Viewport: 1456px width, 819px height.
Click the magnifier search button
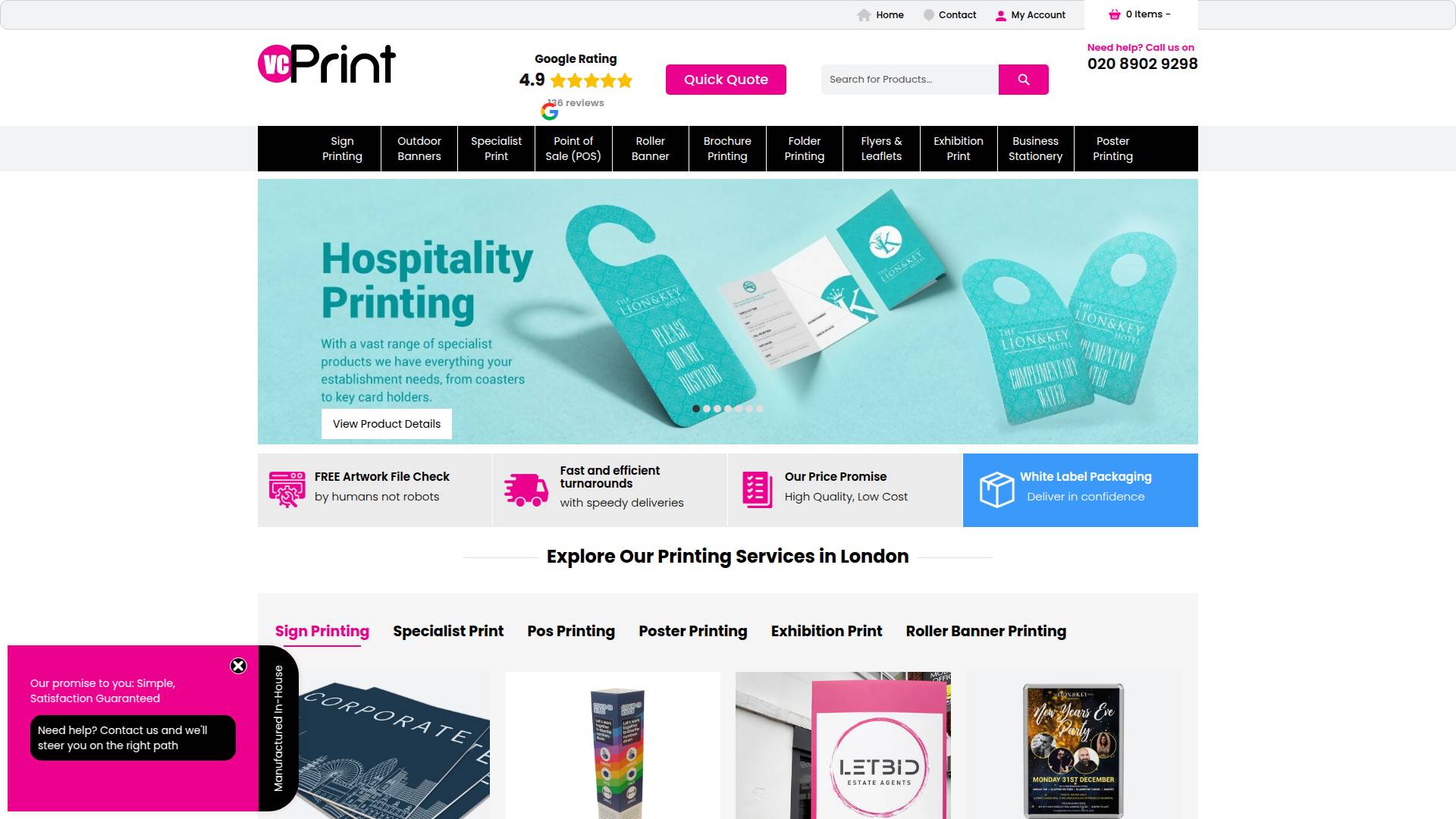tap(1023, 80)
